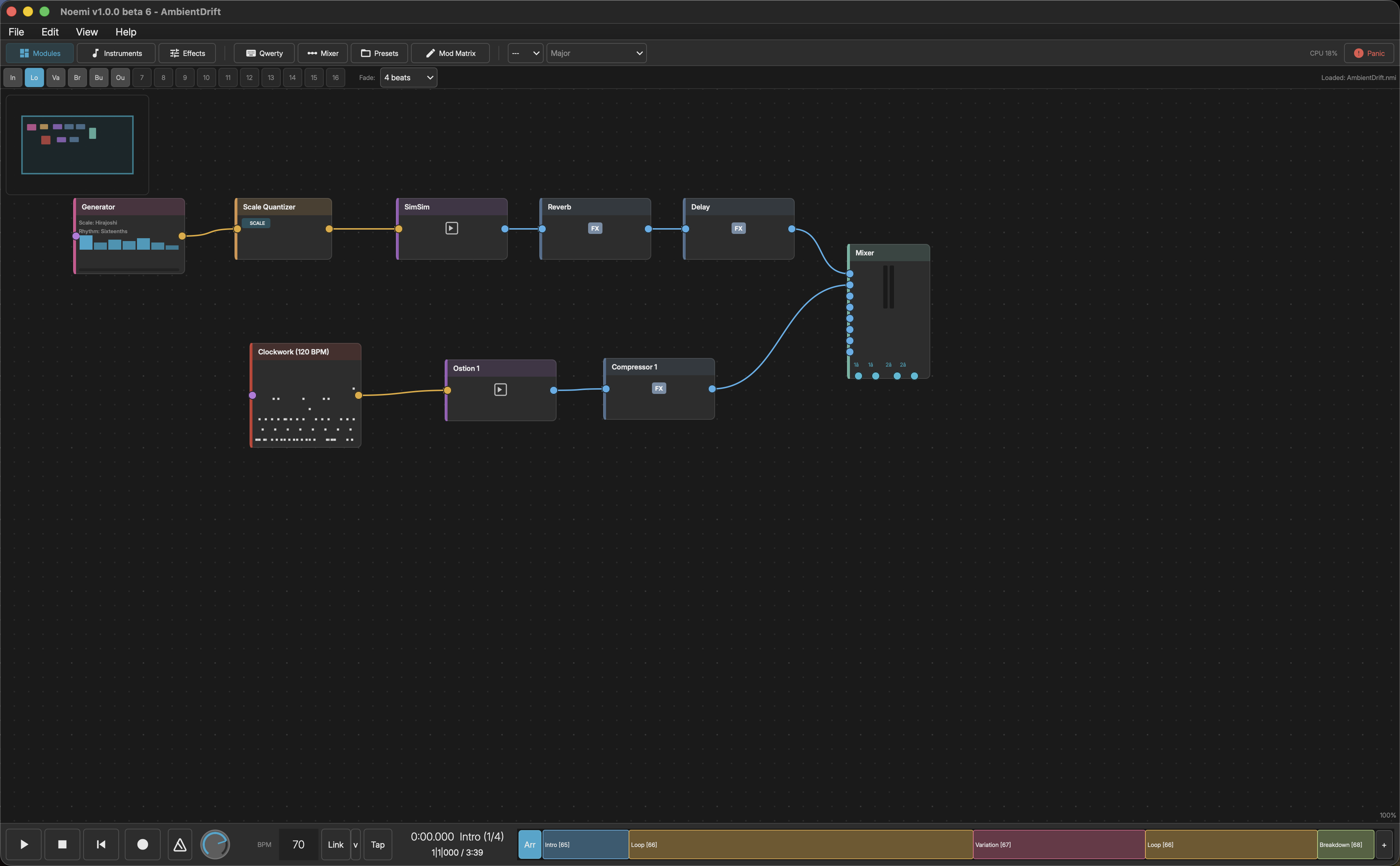Select the Ou scene slot
The width and height of the screenshot is (1400, 866).
[120, 78]
